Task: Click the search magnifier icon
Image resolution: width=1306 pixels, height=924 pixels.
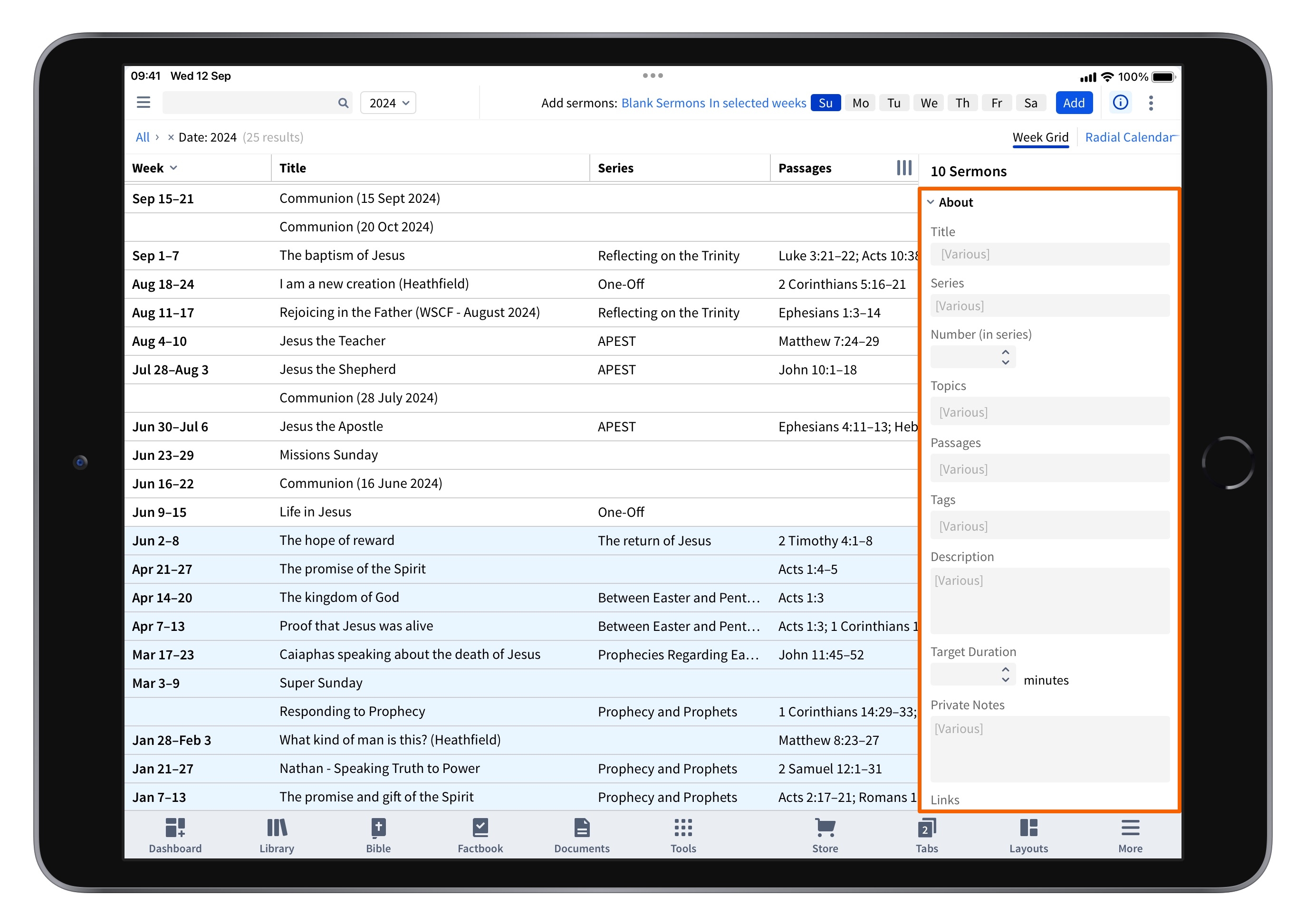Action: tap(343, 103)
